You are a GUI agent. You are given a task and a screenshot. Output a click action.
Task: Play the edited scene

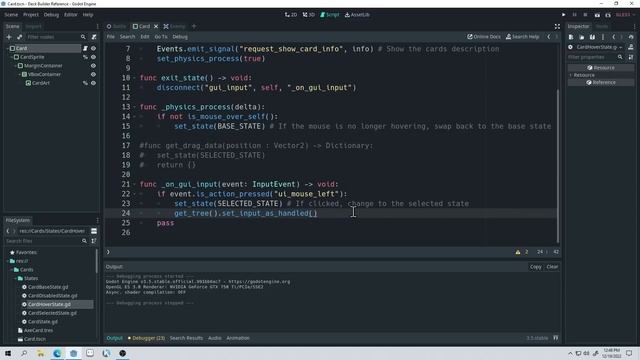click(597, 15)
